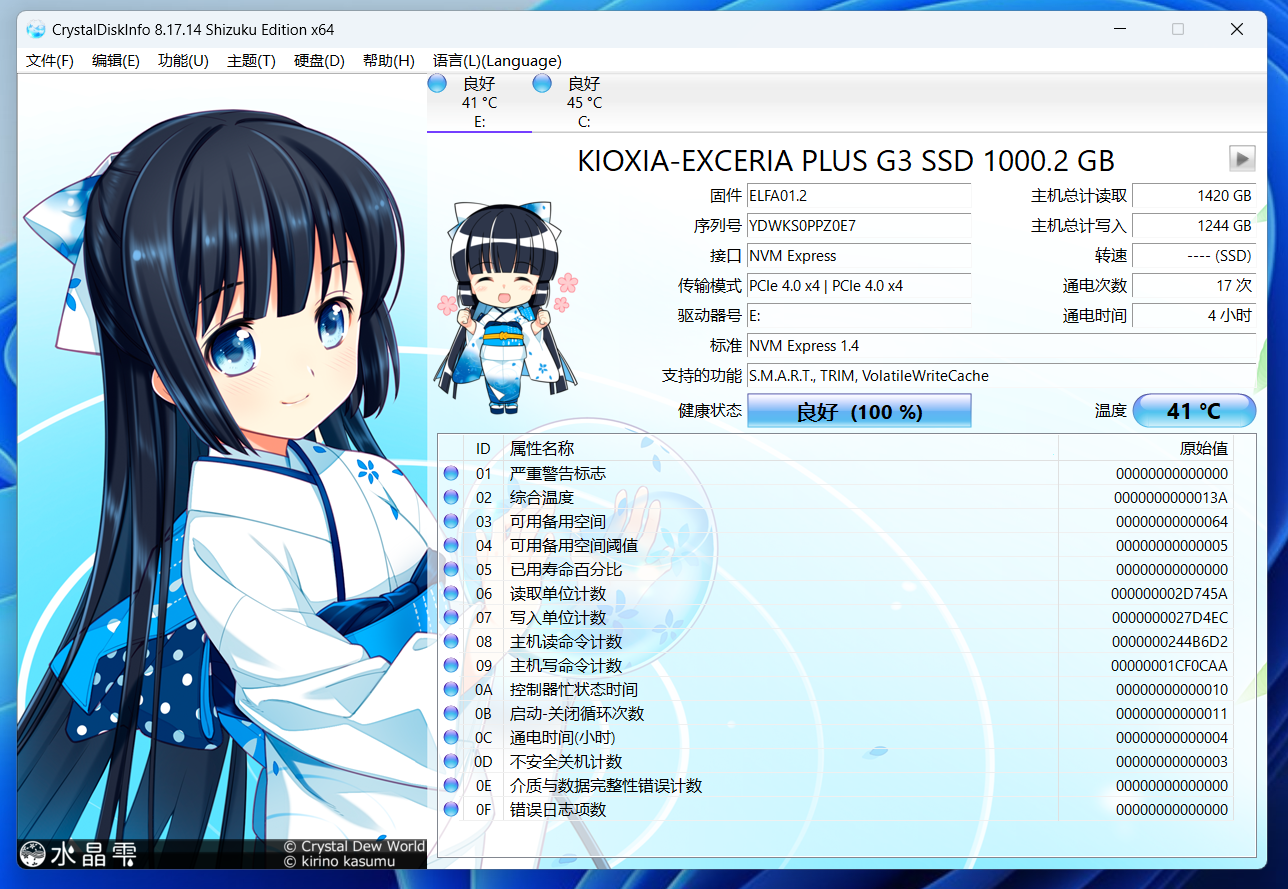Image resolution: width=1288 pixels, height=889 pixels.
Task: Click the status orb for 已用寿命百分比
Action: (x=451, y=569)
